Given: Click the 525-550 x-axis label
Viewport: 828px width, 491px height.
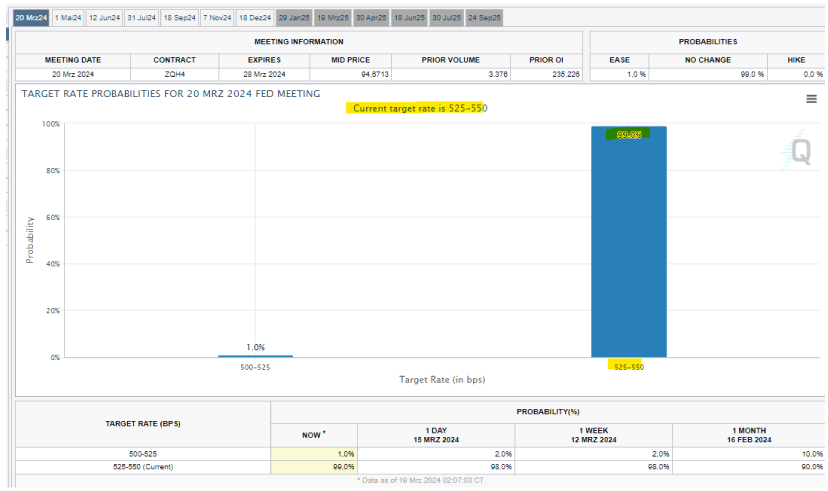Looking at the screenshot, I should pos(628,368).
